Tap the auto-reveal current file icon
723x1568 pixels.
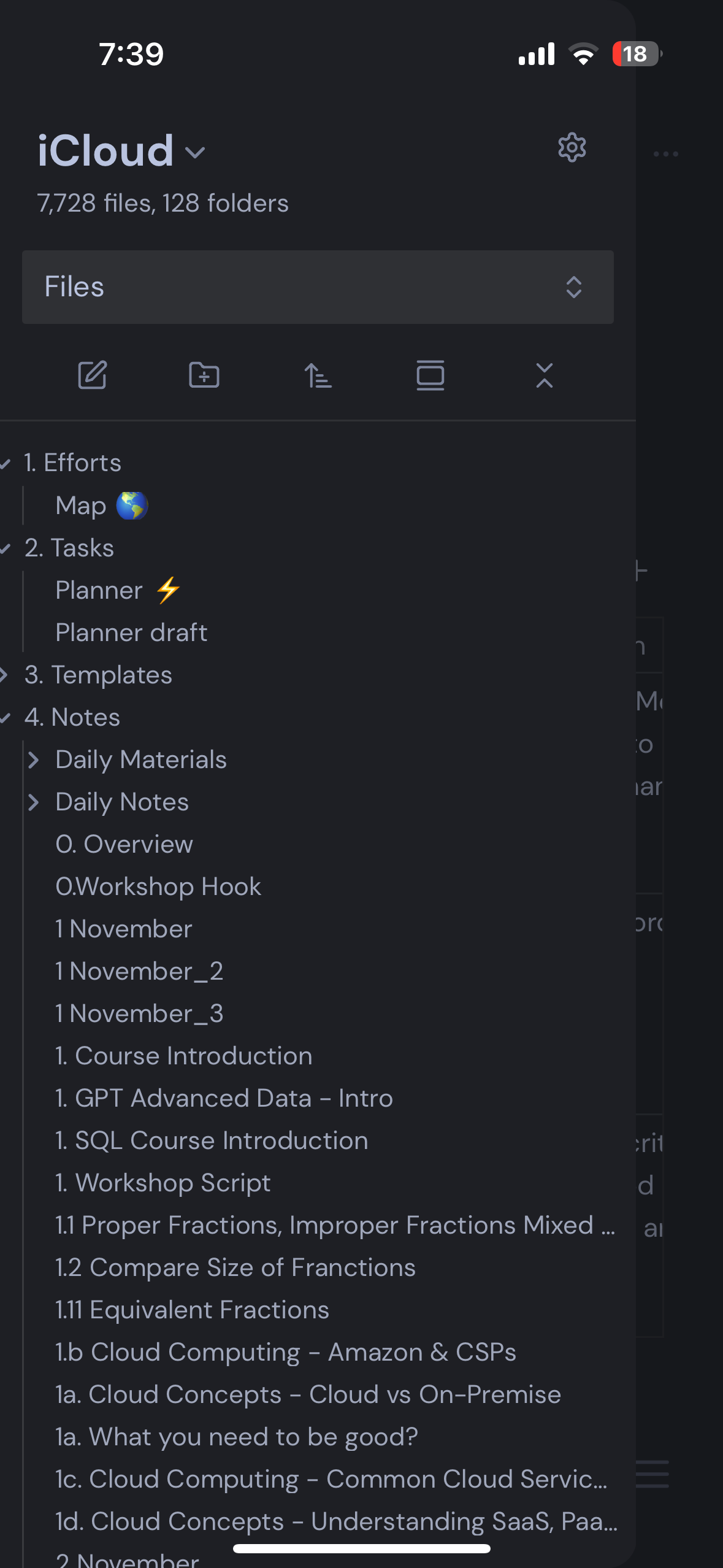[x=430, y=375]
